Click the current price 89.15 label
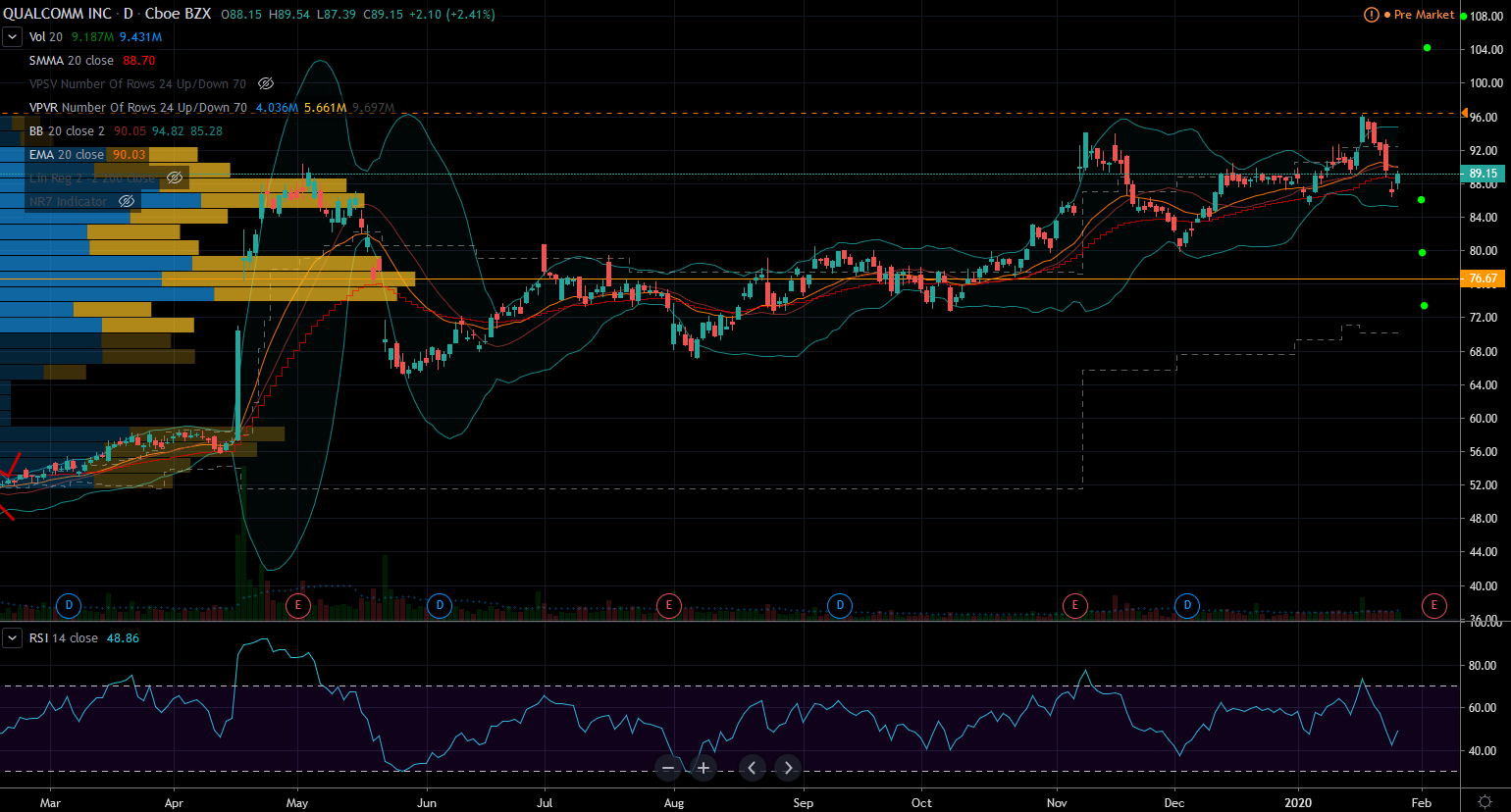This screenshot has height=812, width=1511. click(x=1483, y=174)
